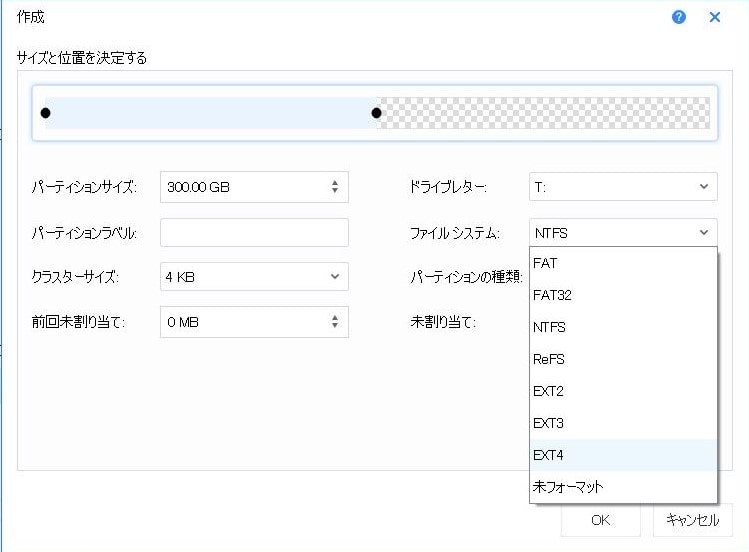
Task: Click the パーティションラベル text field
Action: pyautogui.click(x=254, y=233)
